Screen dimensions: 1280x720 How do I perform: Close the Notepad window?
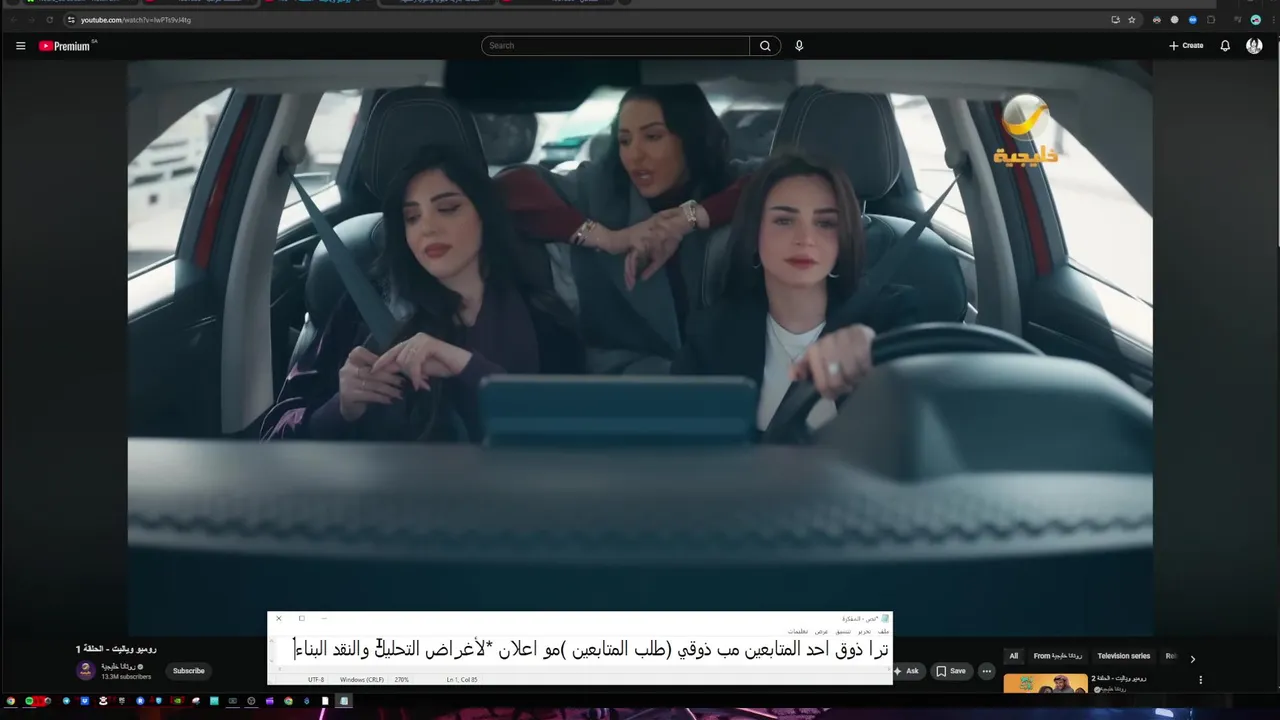point(279,618)
